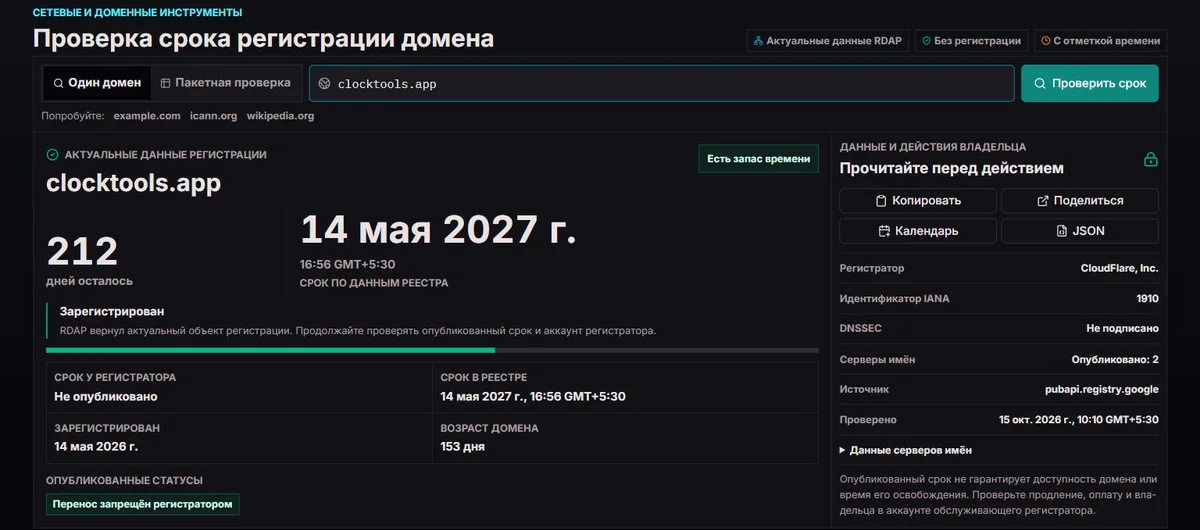Image resolution: width=1200 pixels, height=530 pixels.
Task: Click the JSON export button
Action: (x=1080, y=231)
